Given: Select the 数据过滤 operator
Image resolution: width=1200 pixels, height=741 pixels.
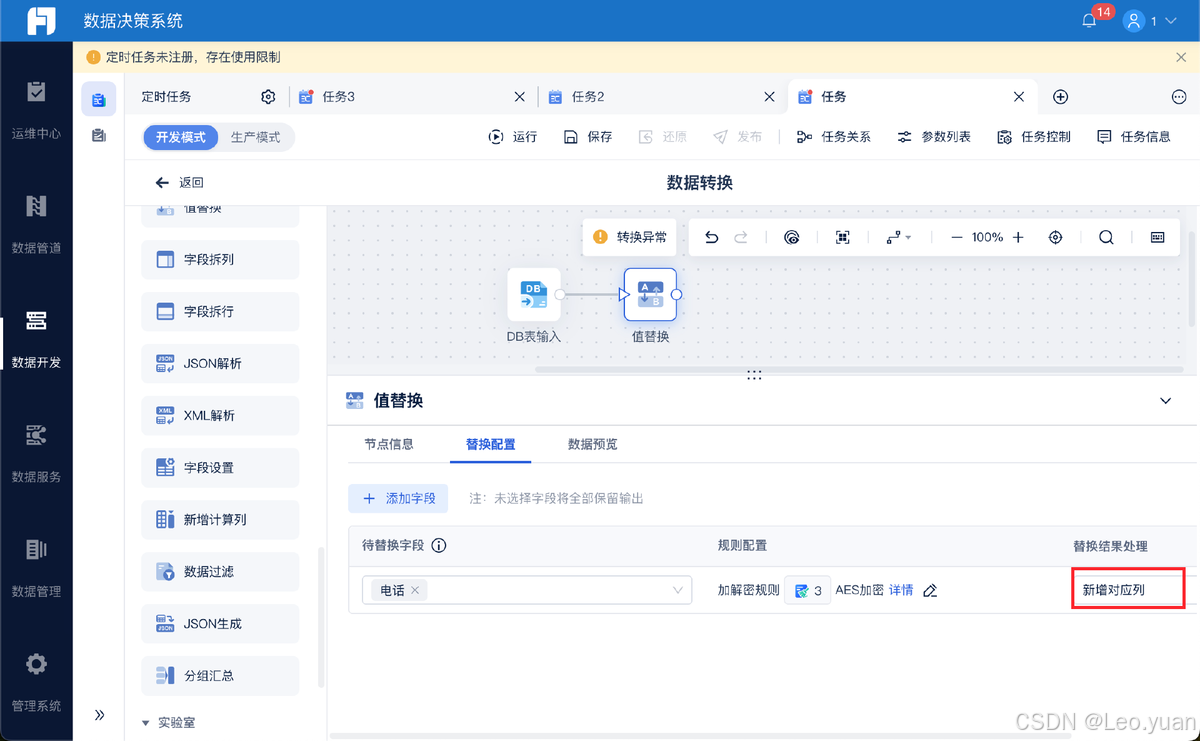Looking at the screenshot, I should [220, 571].
